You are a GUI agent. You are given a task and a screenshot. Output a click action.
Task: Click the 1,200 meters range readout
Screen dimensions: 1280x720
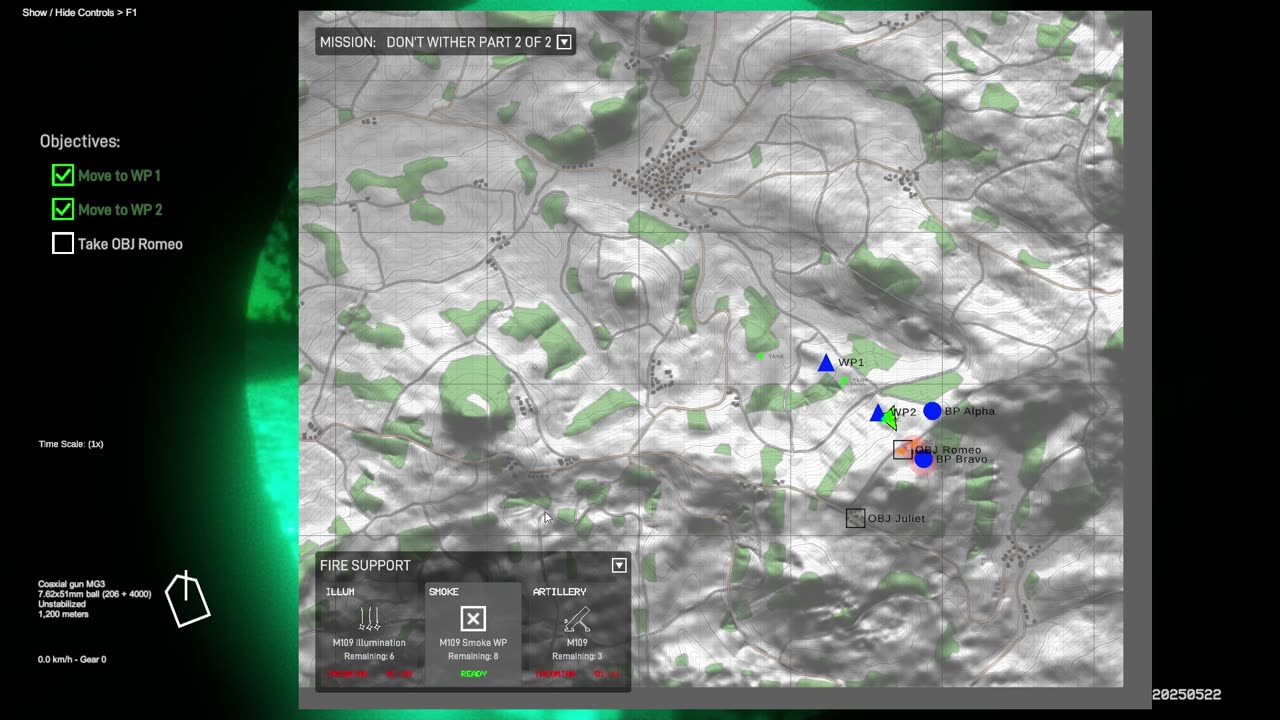pyautogui.click(x=63, y=614)
